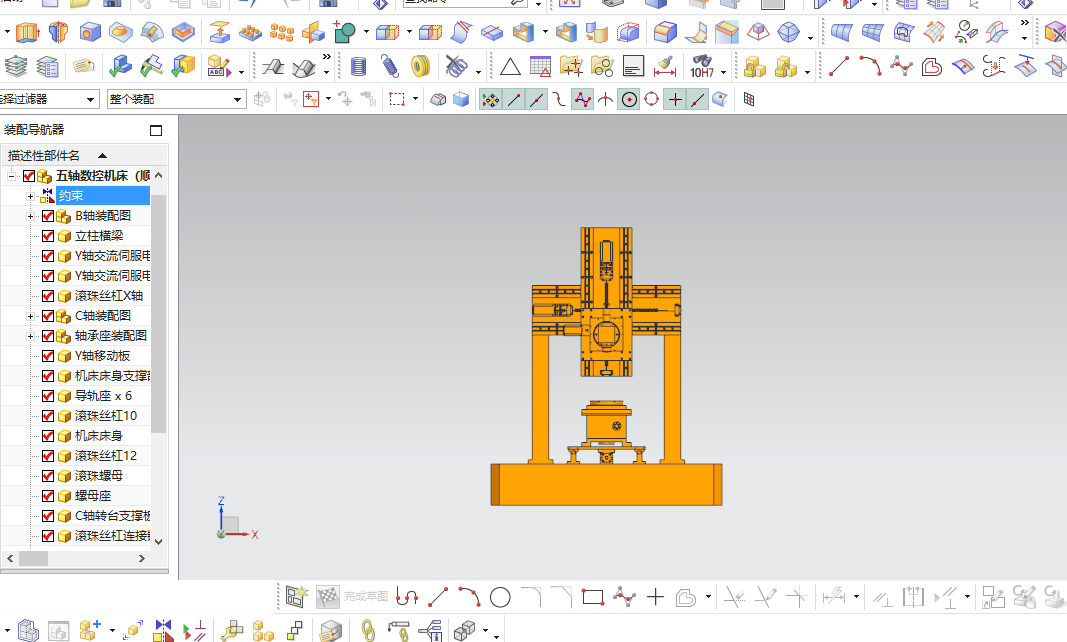Open the 10H7 icon dropdown arrow
Image resolution: width=1067 pixels, height=642 pixels.
coord(723,71)
